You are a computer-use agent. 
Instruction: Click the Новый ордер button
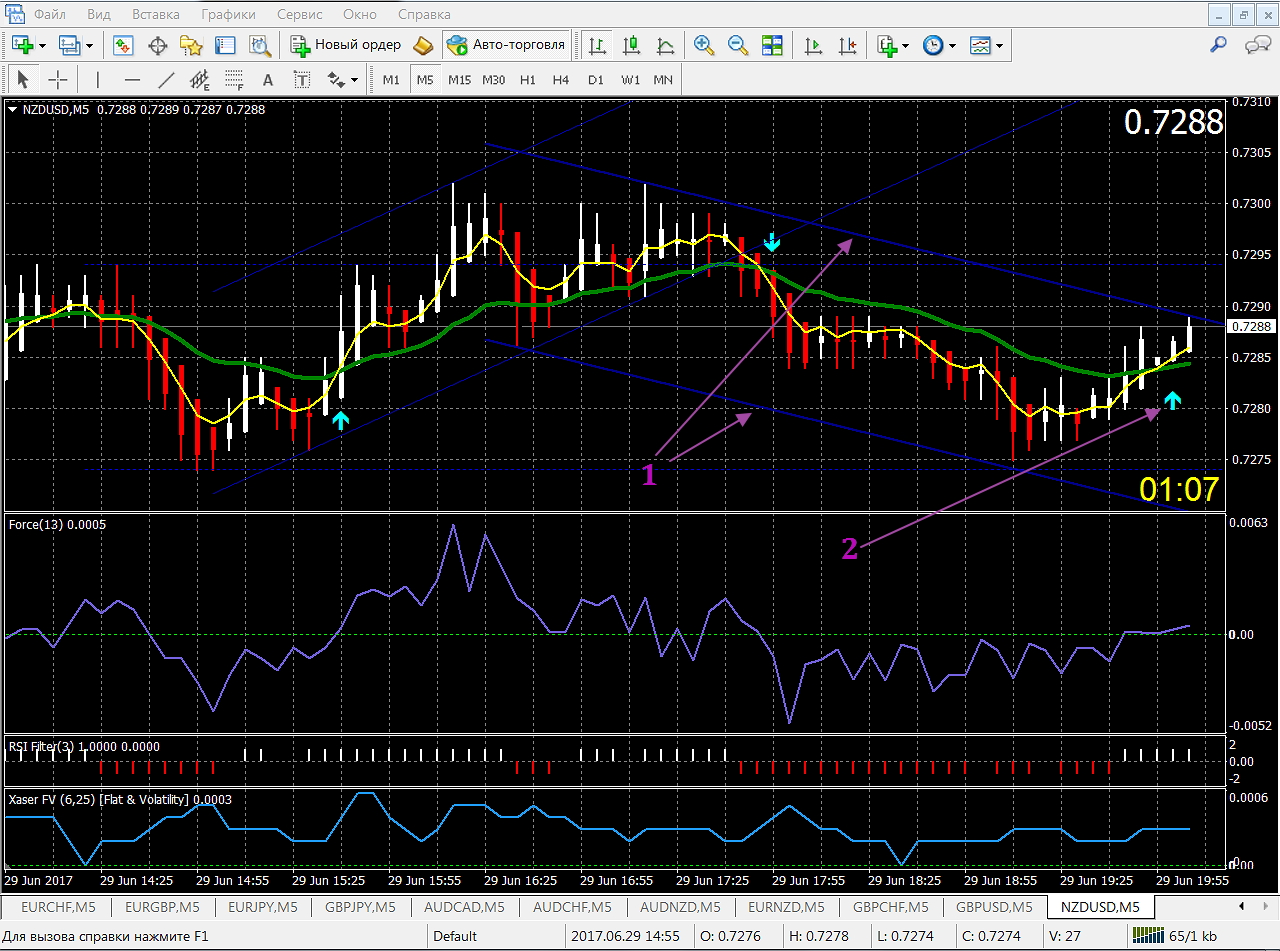[347, 45]
